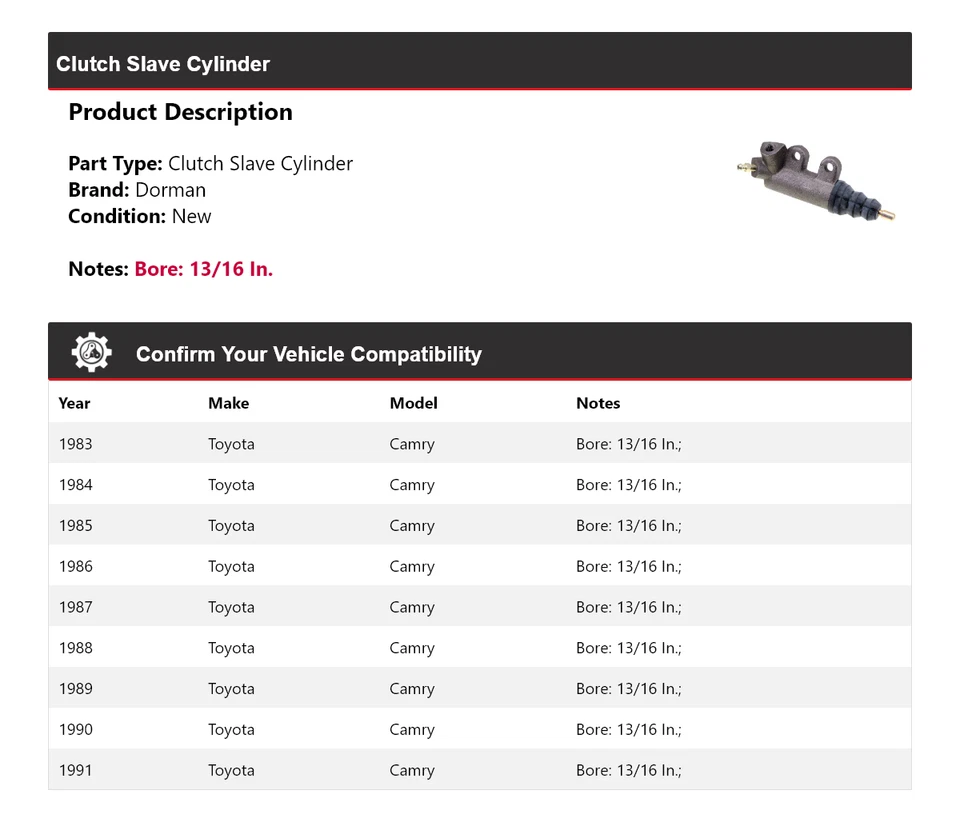The height and width of the screenshot is (822, 960).
Task: Click the Model column header
Action: [x=413, y=403]
